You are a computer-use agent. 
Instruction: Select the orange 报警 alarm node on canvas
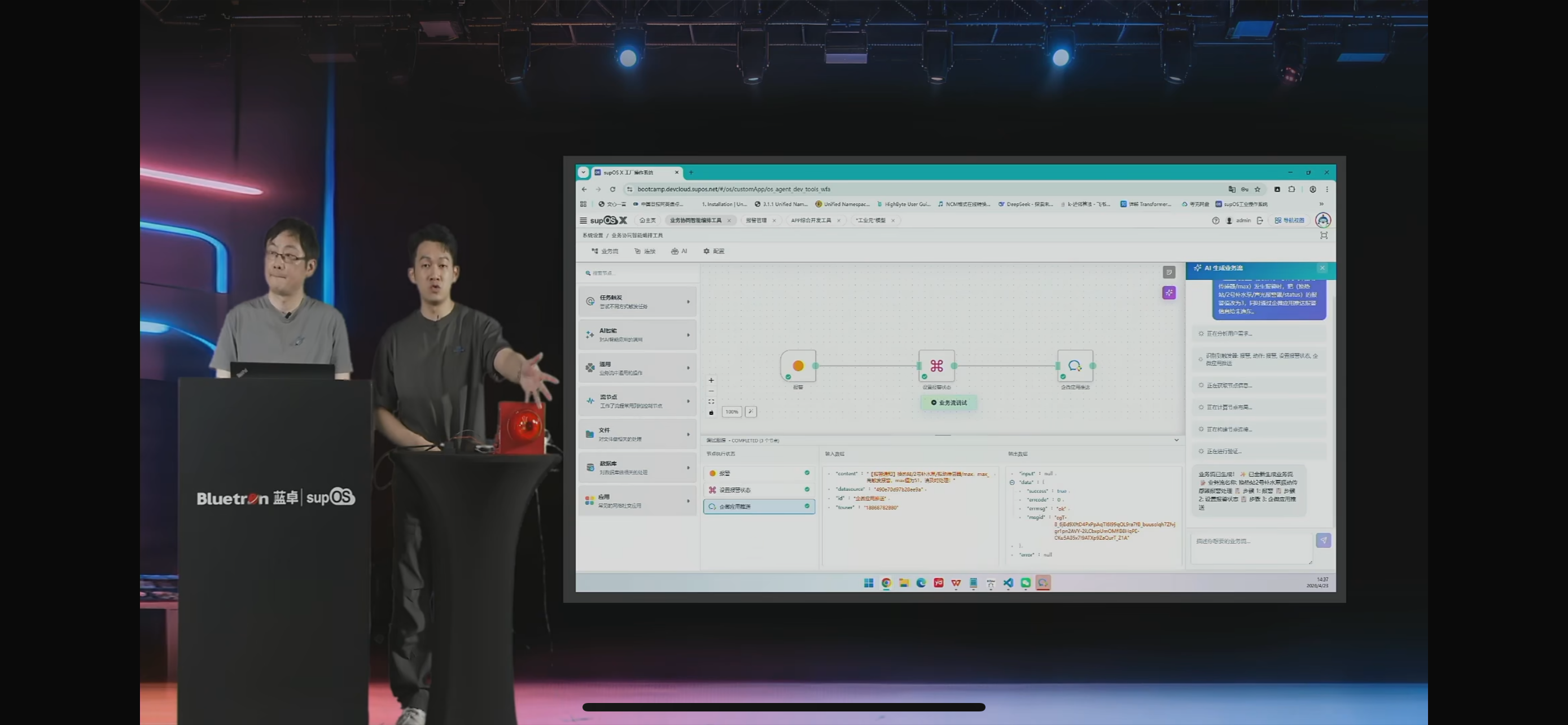point(798,365)
